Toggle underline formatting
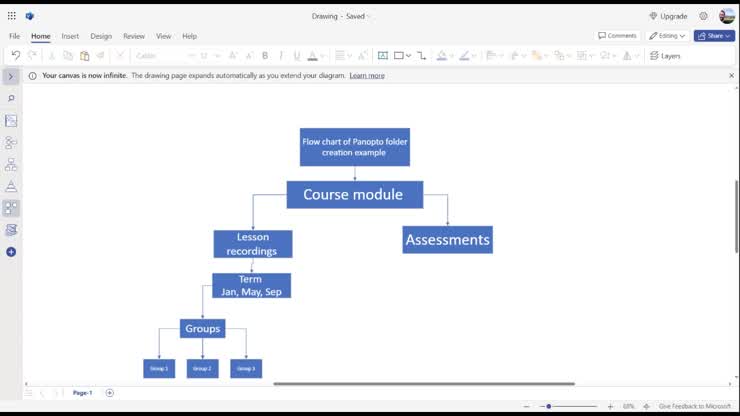The width and height of the screenshot is (740, 416). tap(297, 56)
